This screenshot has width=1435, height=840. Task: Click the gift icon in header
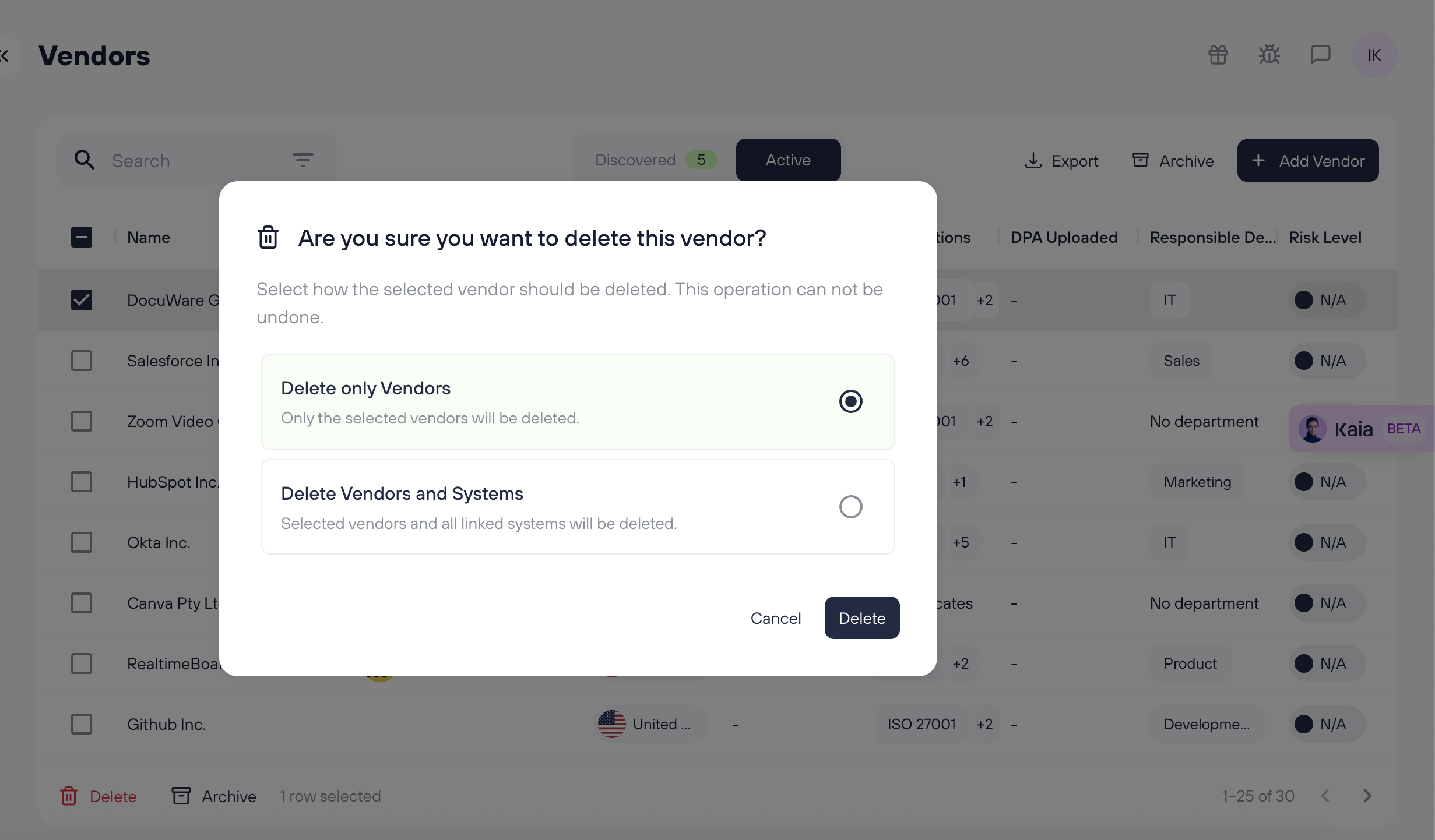pyautogui.click(x=1218, y=55)
